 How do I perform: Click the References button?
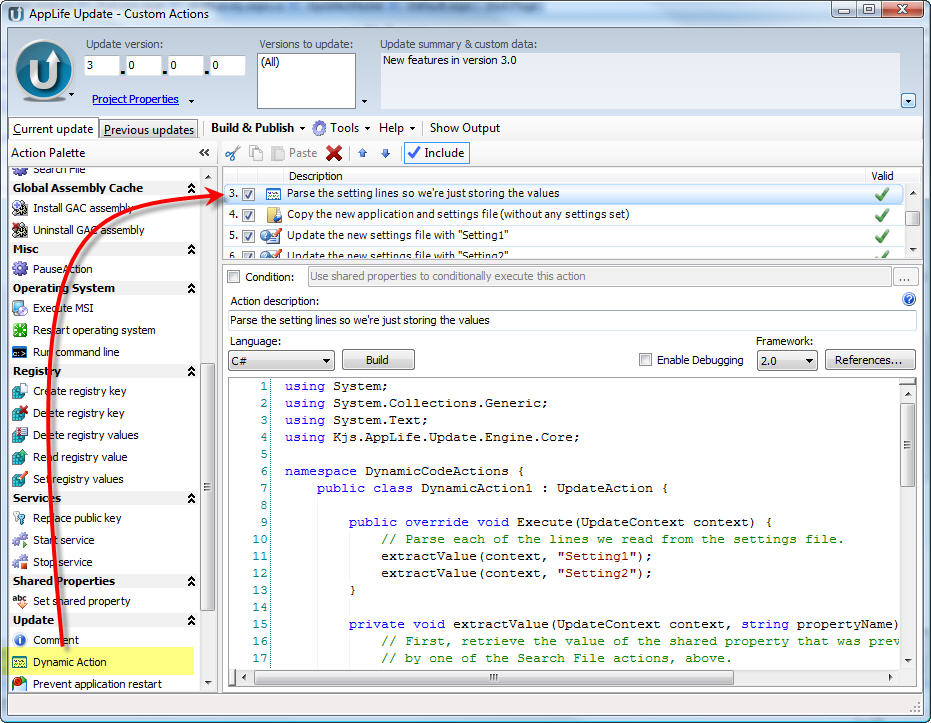point(872,360)
